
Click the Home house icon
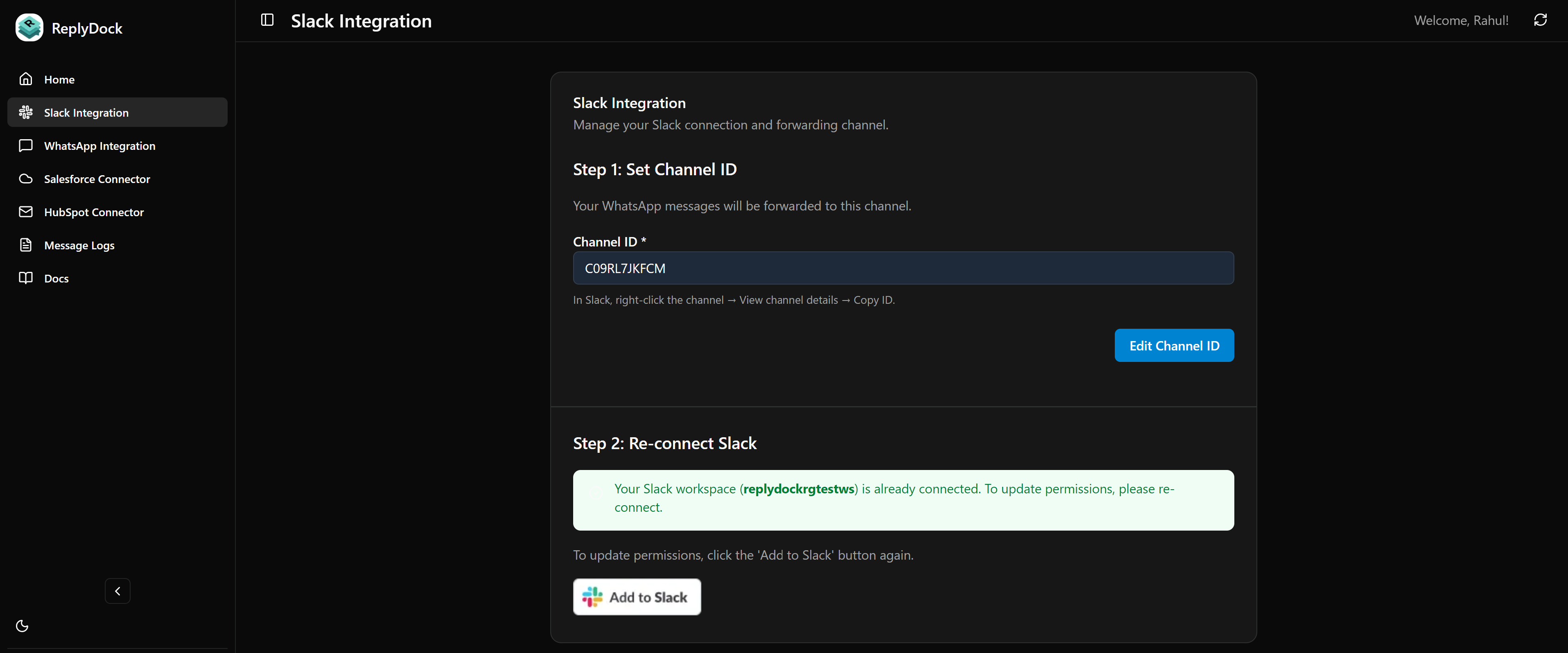25,79
